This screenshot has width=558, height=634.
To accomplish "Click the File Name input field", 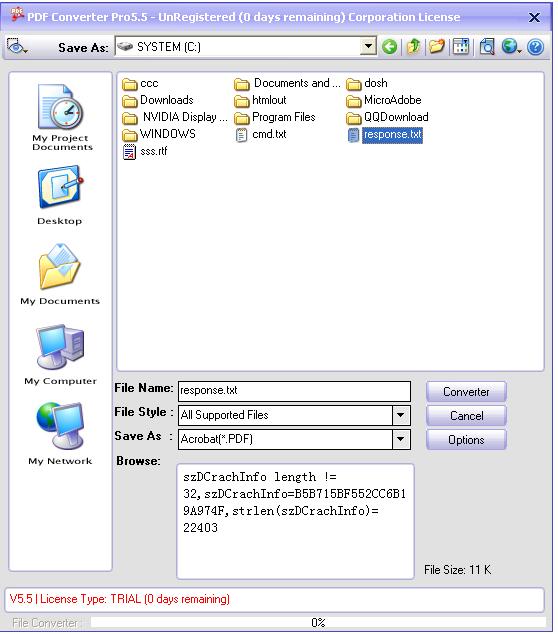I will (294, 391).
